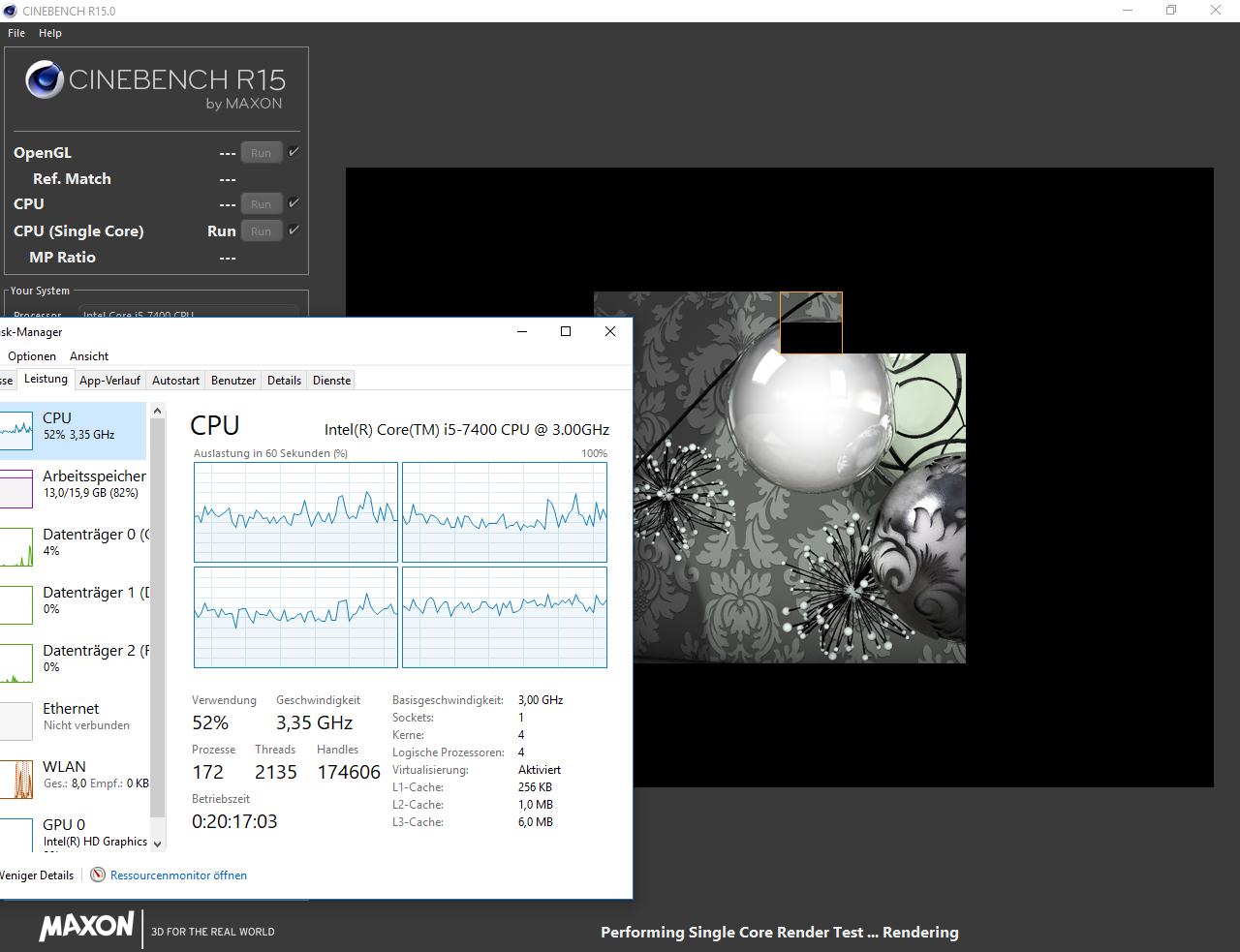This screenshot has height=952, width=1240.
Task: Open the Optionen menu in Task Manager
Action: [x=32, y=356]
